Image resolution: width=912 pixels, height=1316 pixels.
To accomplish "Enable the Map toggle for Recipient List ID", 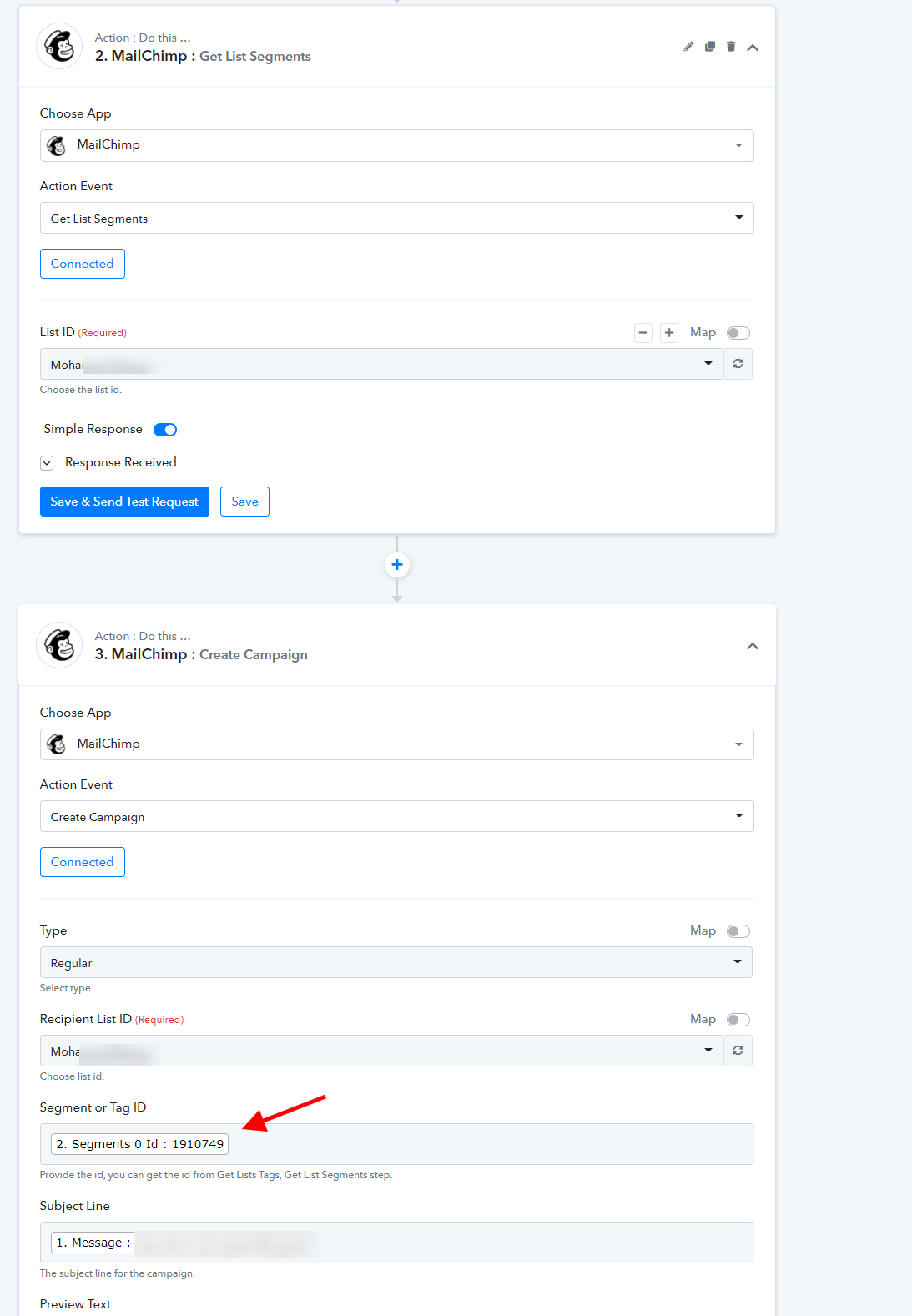I will click(x=738, y=1020).
